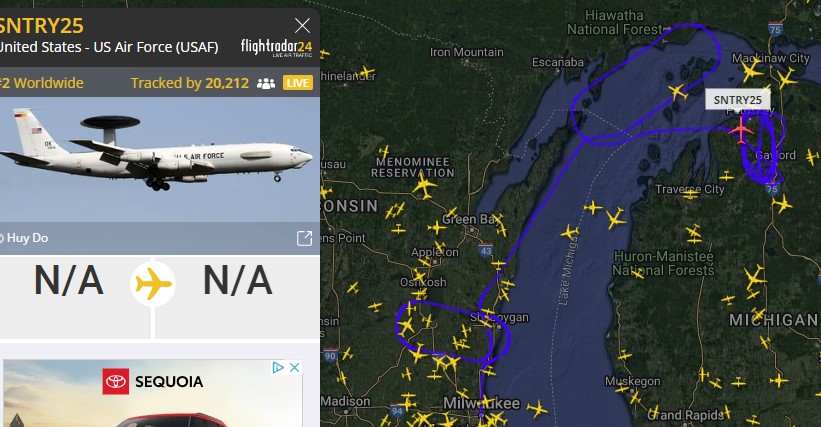The height and width of the screenshot is (427, 821).
Task: Close the SNTRY25 flight details panel
Action: pyautogui.click(x=302, y=25)
